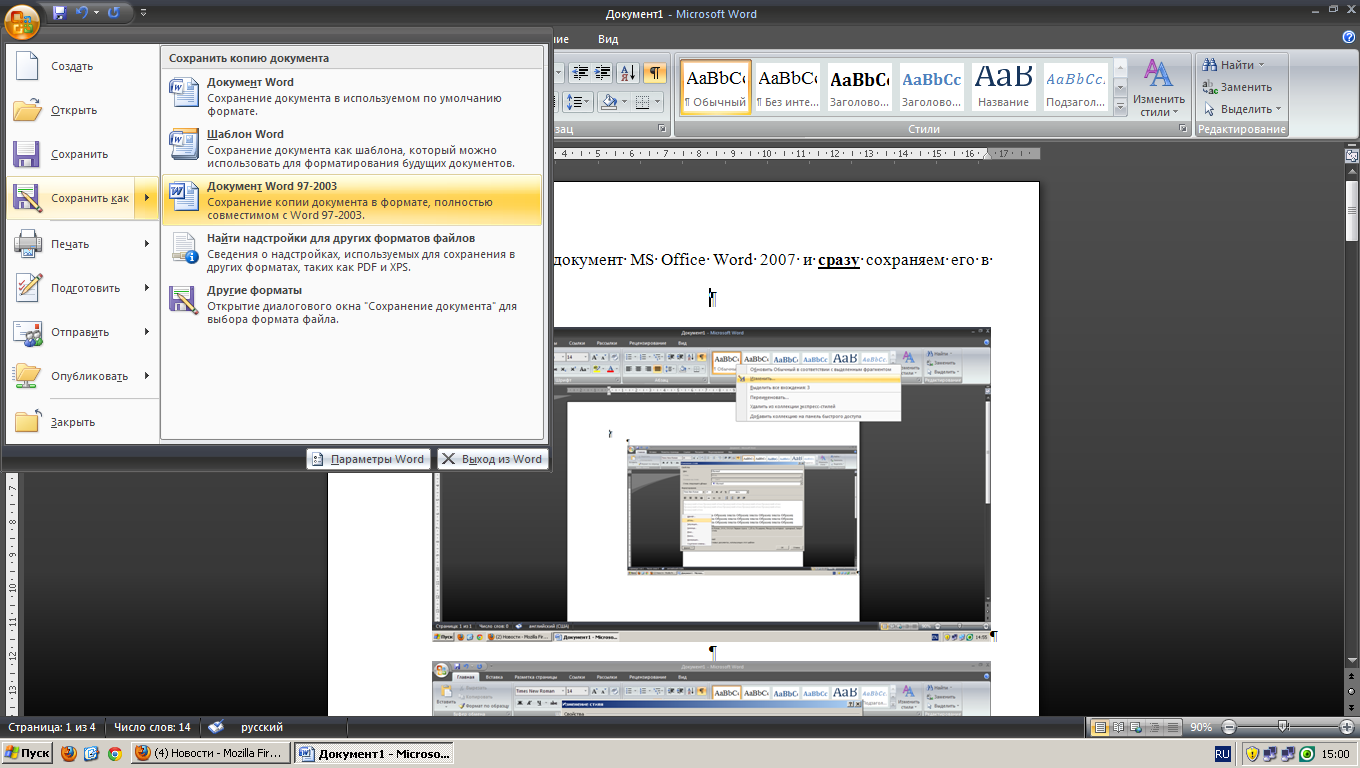Screen dimensions: 1360x768
Task: Apply the Название style
Action: pos(1004,87)
